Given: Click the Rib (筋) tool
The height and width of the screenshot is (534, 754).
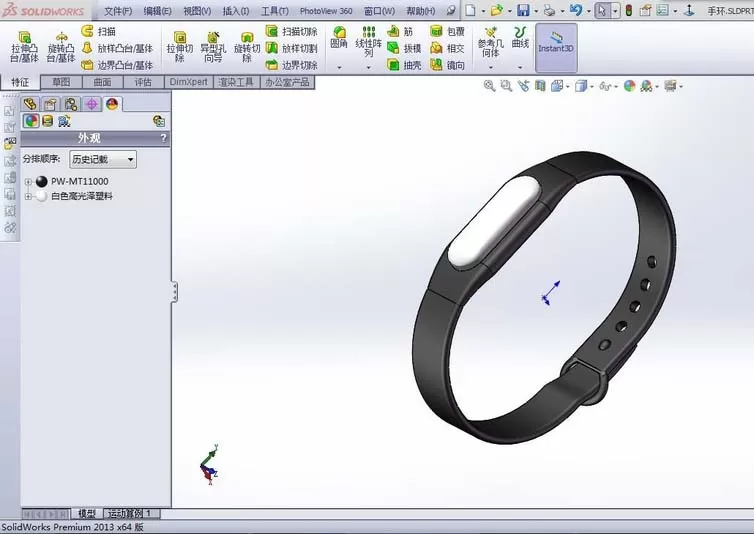Looking at the screenshot, I should tap(401, 31).
